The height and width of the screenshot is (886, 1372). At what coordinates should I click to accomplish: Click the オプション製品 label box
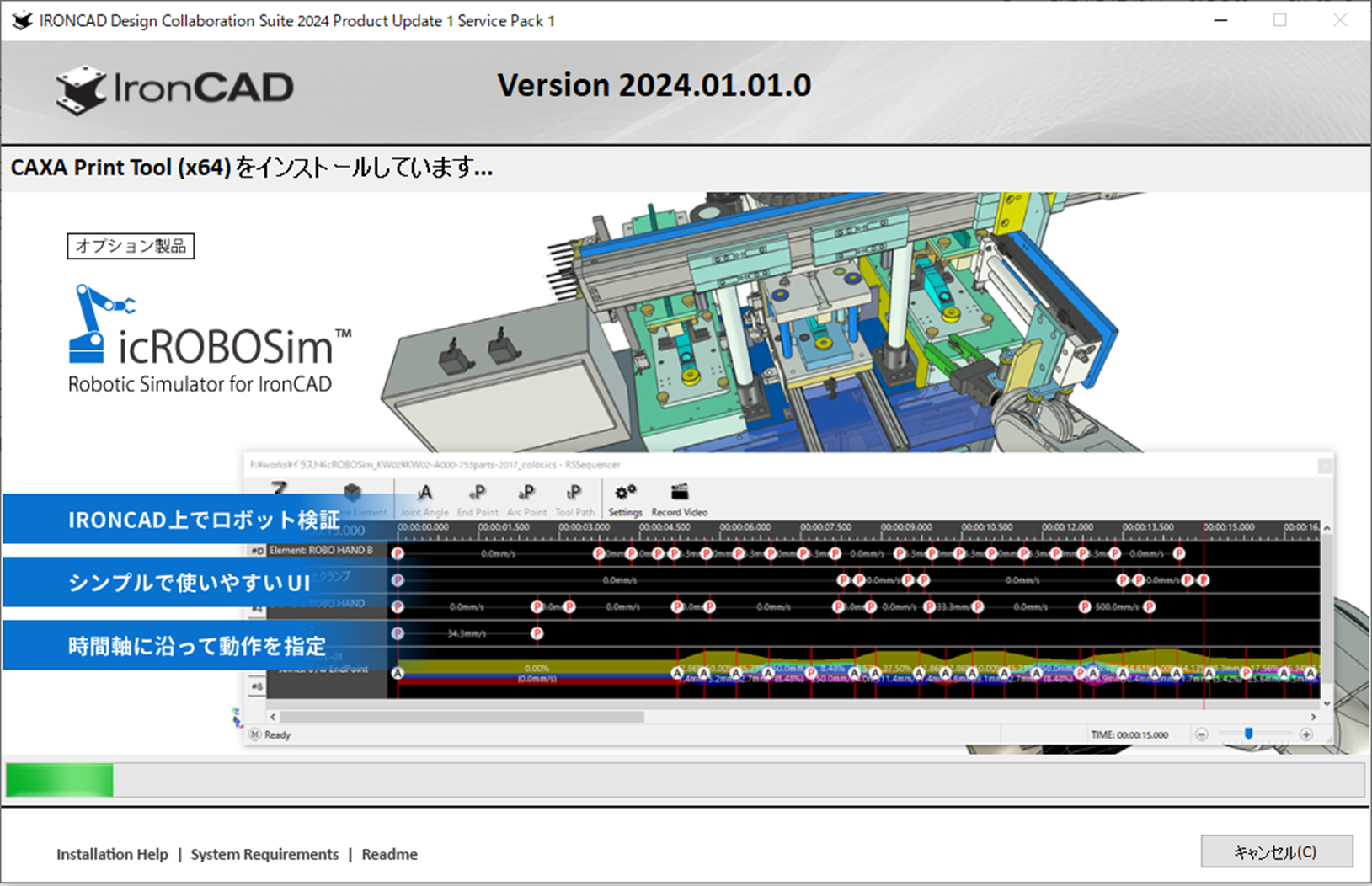click(131, 246)
